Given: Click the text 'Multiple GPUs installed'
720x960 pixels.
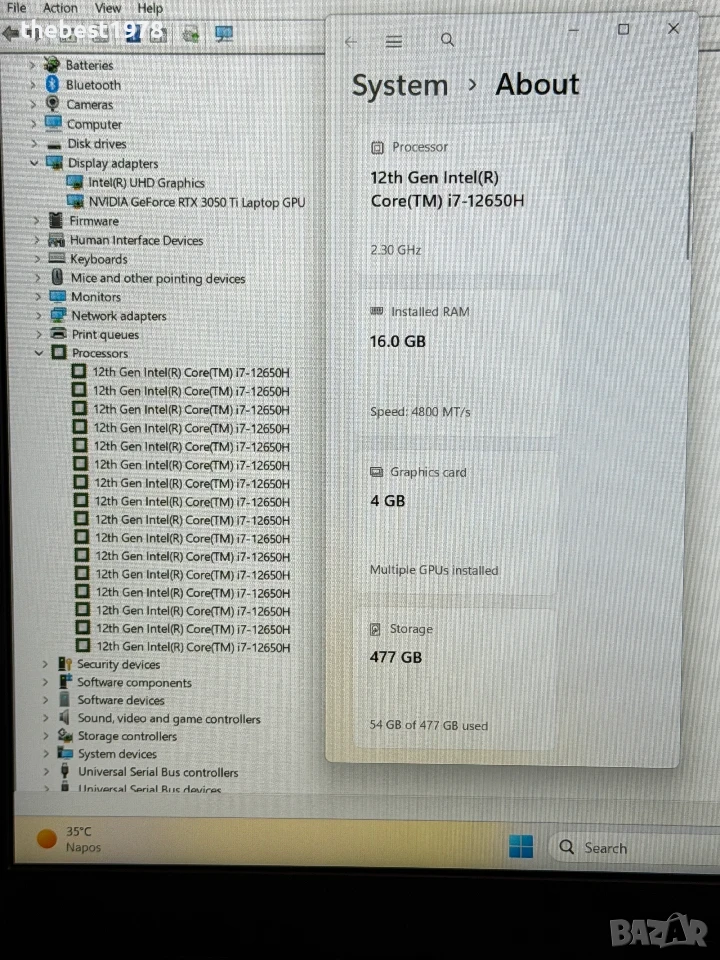Looking at the screenshot, I should click(434, 570).
